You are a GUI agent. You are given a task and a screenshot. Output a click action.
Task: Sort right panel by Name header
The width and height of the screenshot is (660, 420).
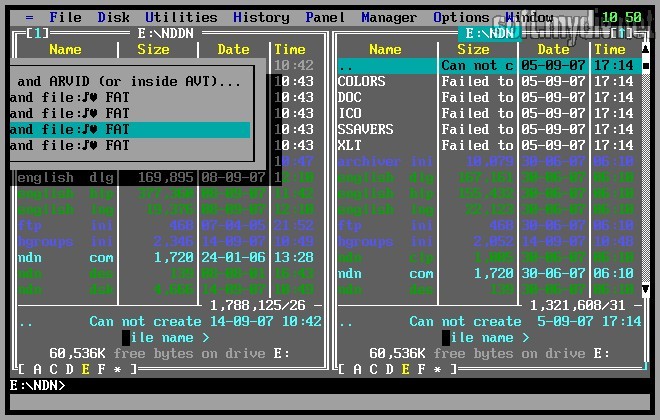[x=385, y=49]
